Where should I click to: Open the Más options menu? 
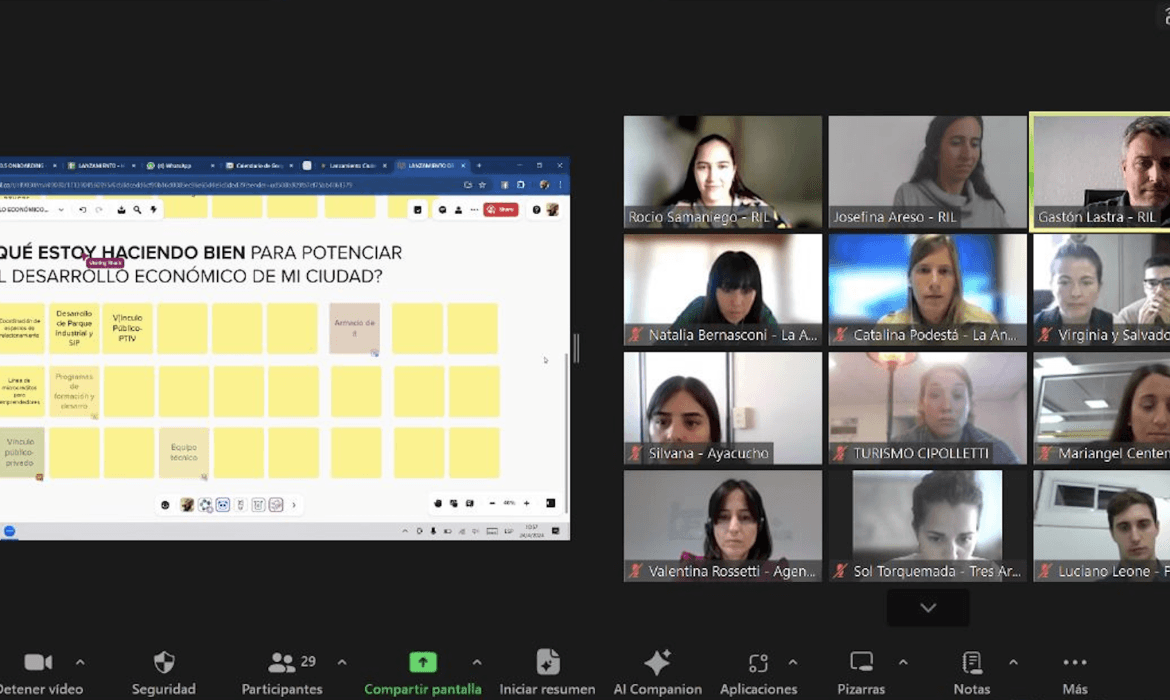(x=1075, y=662)
